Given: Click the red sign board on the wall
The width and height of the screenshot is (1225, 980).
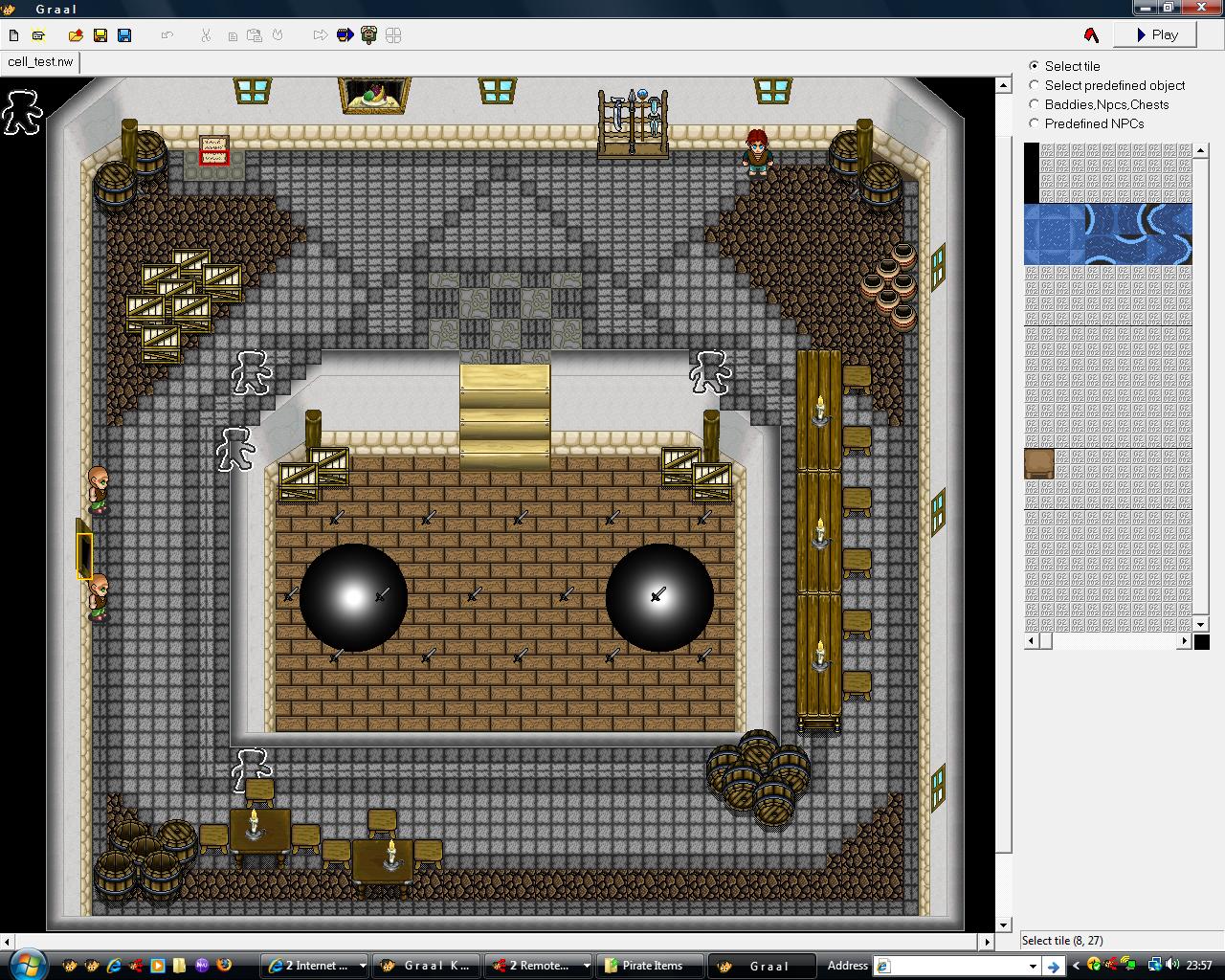Looking at the screenshot, I should (x=214, y=150).
